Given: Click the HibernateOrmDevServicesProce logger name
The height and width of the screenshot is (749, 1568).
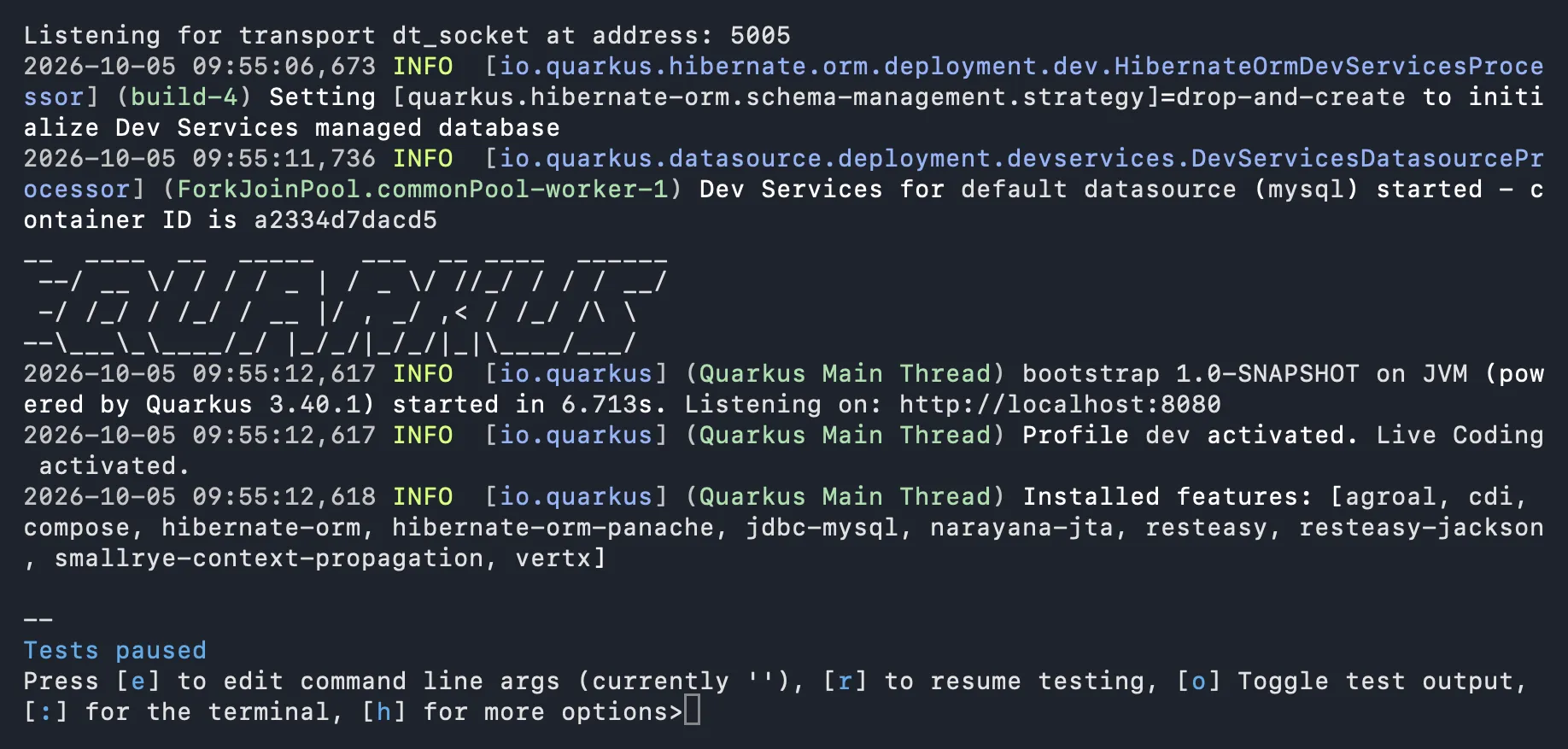Looking at the screenshot, I should coord(1329,66).
